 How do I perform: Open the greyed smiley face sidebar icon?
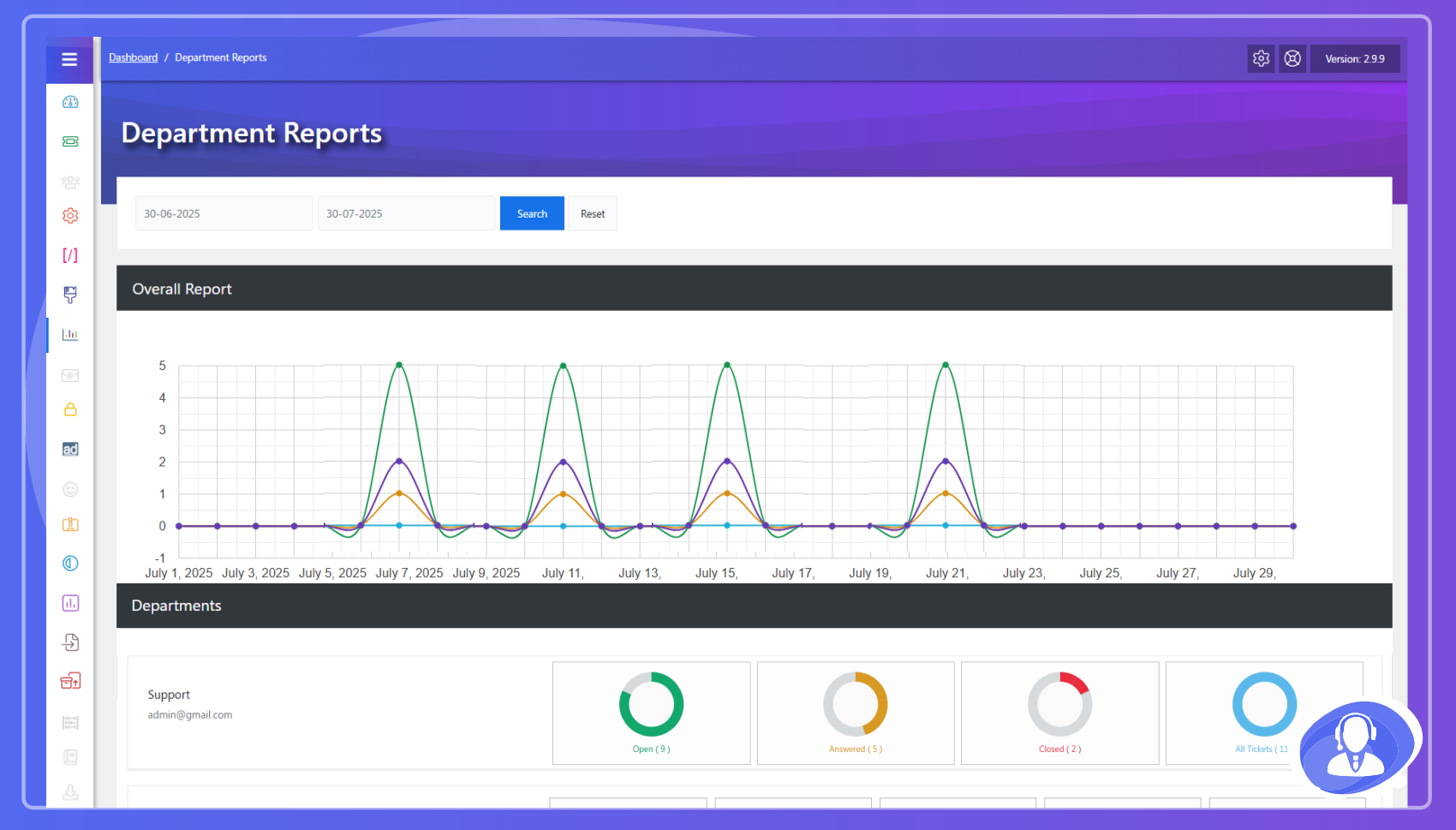click(70, 489)
